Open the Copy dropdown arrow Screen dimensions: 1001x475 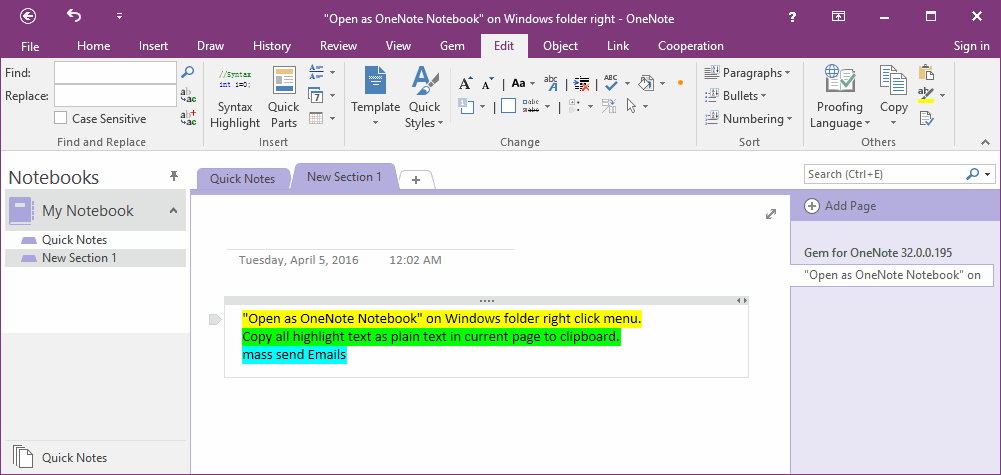[893, 123]
